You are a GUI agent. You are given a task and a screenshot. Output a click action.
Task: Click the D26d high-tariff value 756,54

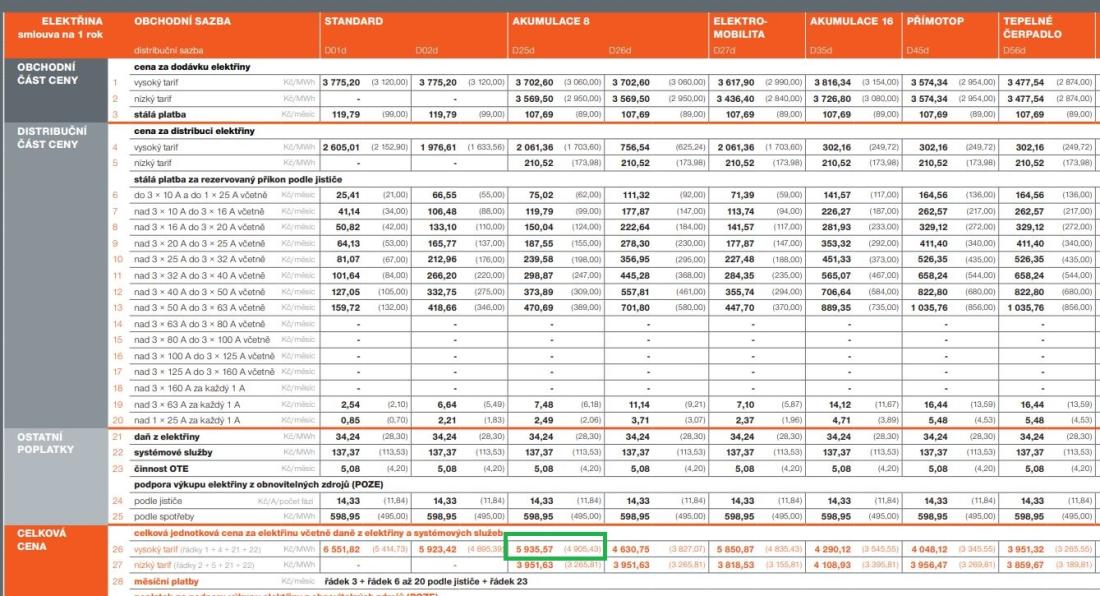coord(635,147)
